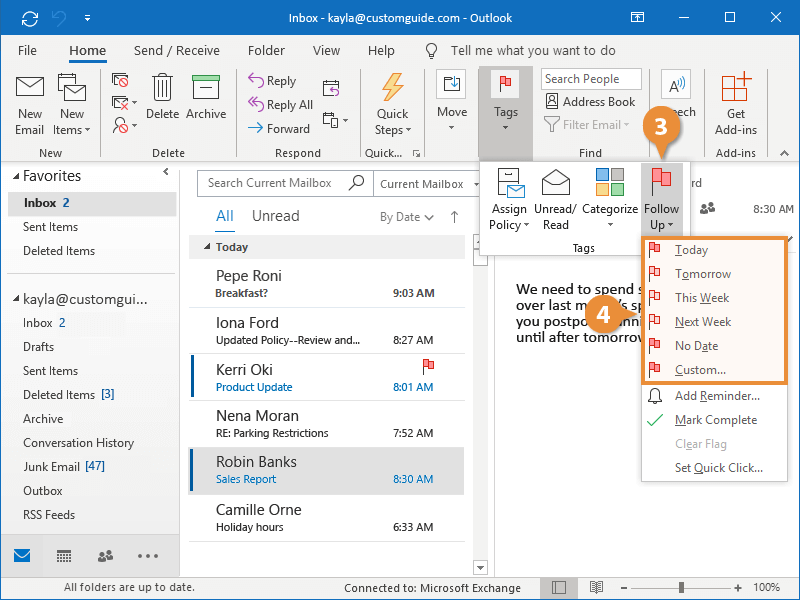Switch to People view icon
This screenshot has height=600, width=800.
(x=105, y=556)
